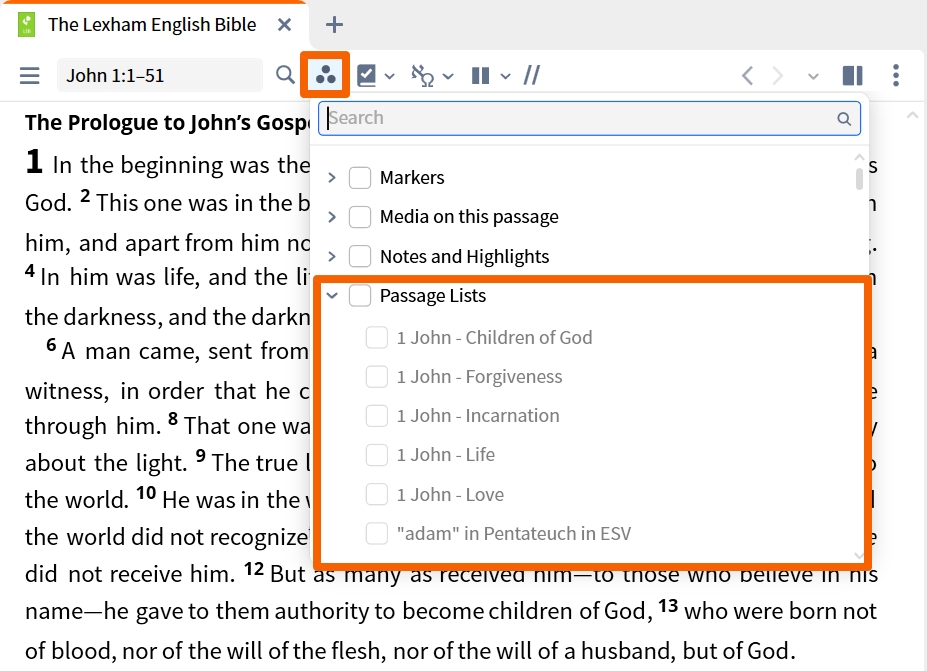Enable Notes and Highlights checkbox
Image resolution: width=927 pixels, height=671 pixels.
(x=360, y=257)
